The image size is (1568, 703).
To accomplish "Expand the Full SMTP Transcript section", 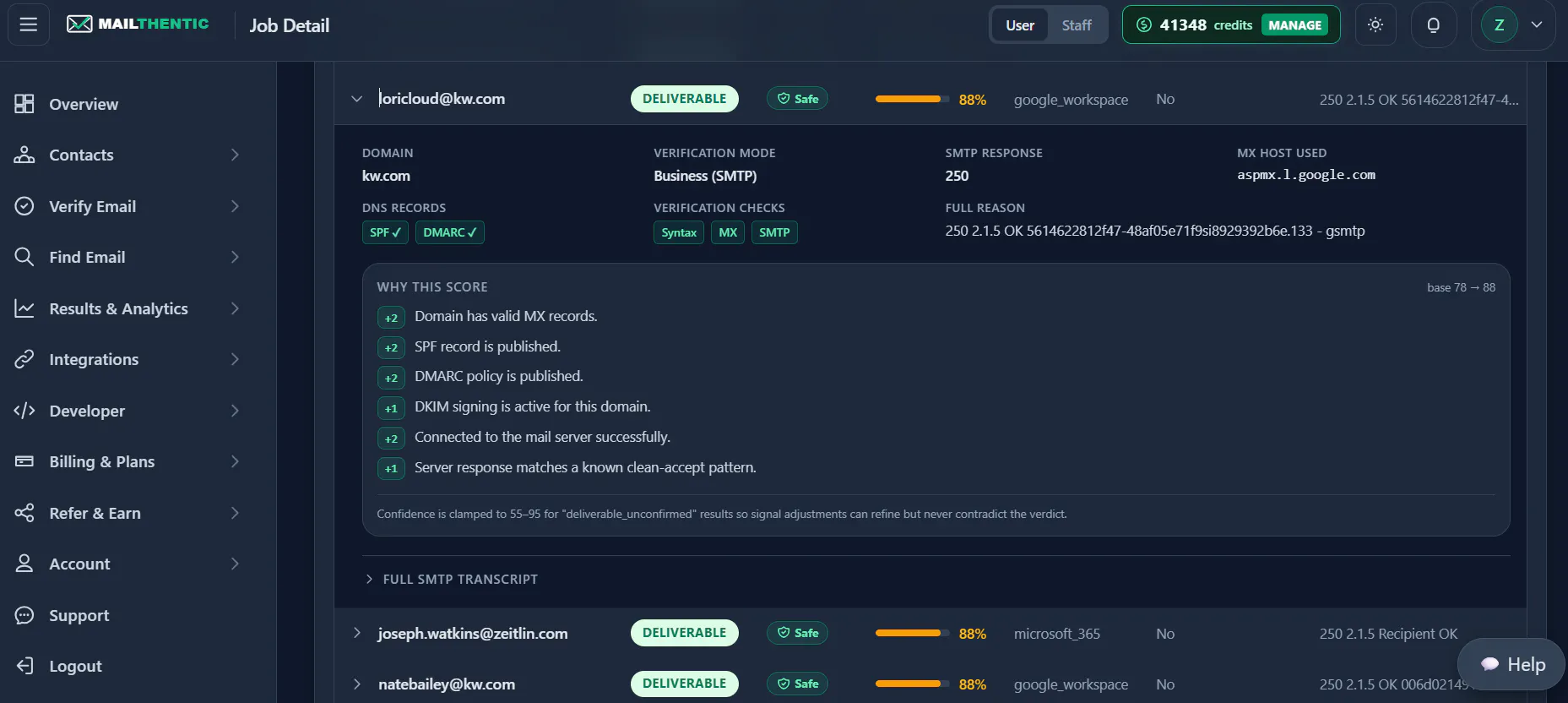I will [452, 579].
